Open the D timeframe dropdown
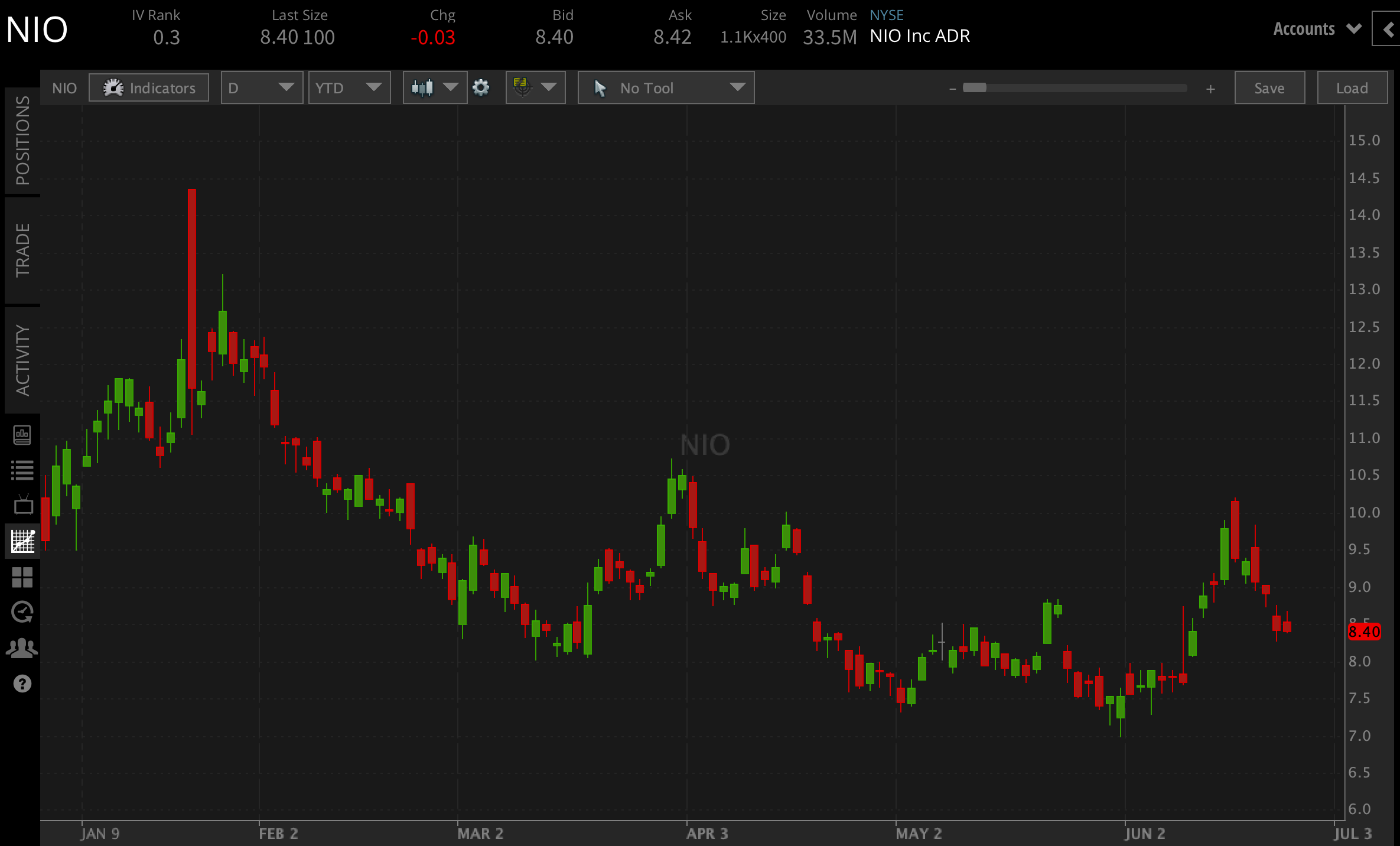This screenshot has width=1400, height=846. tap(262, 87)
